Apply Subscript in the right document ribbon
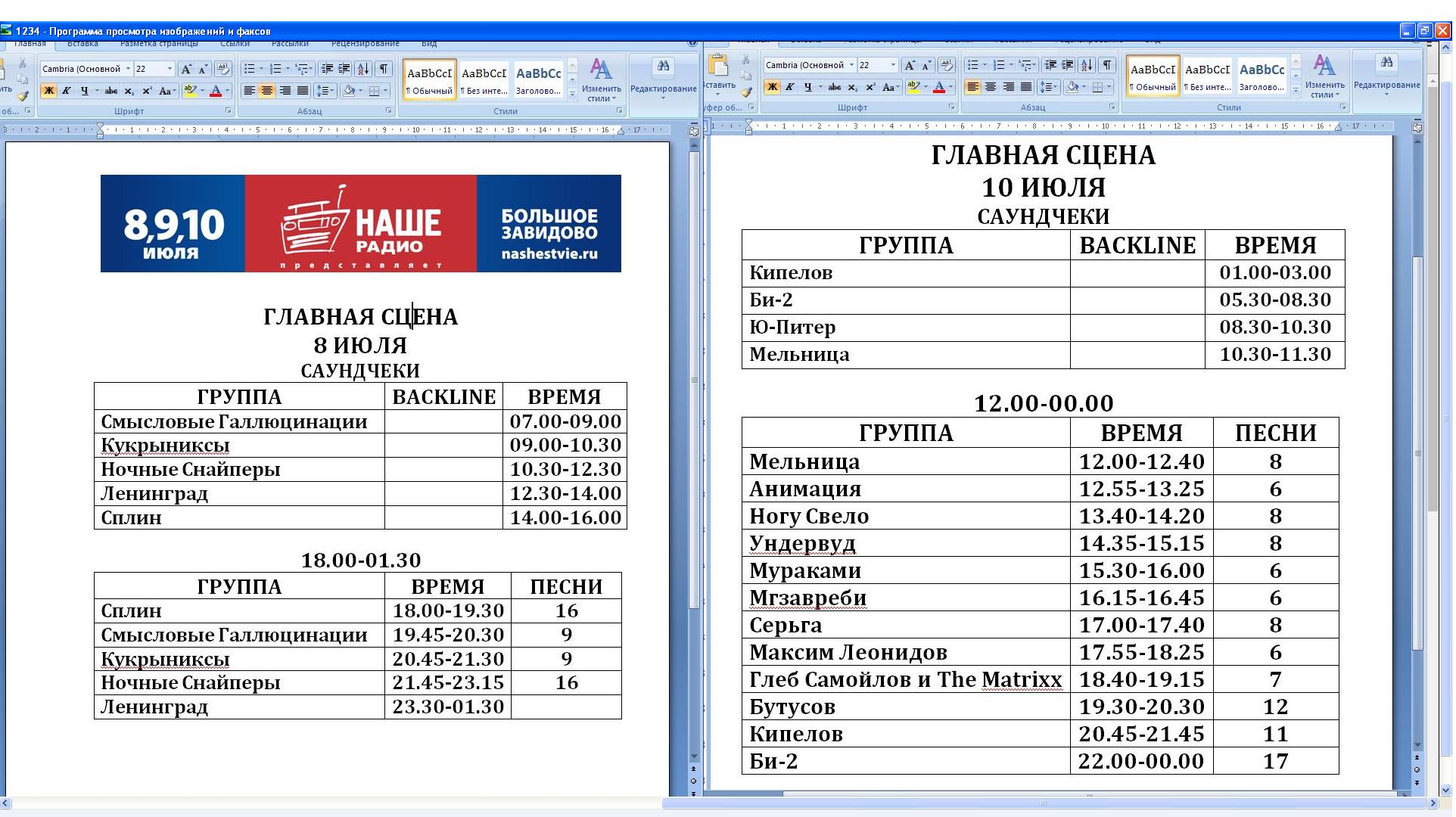 [853, 87]
